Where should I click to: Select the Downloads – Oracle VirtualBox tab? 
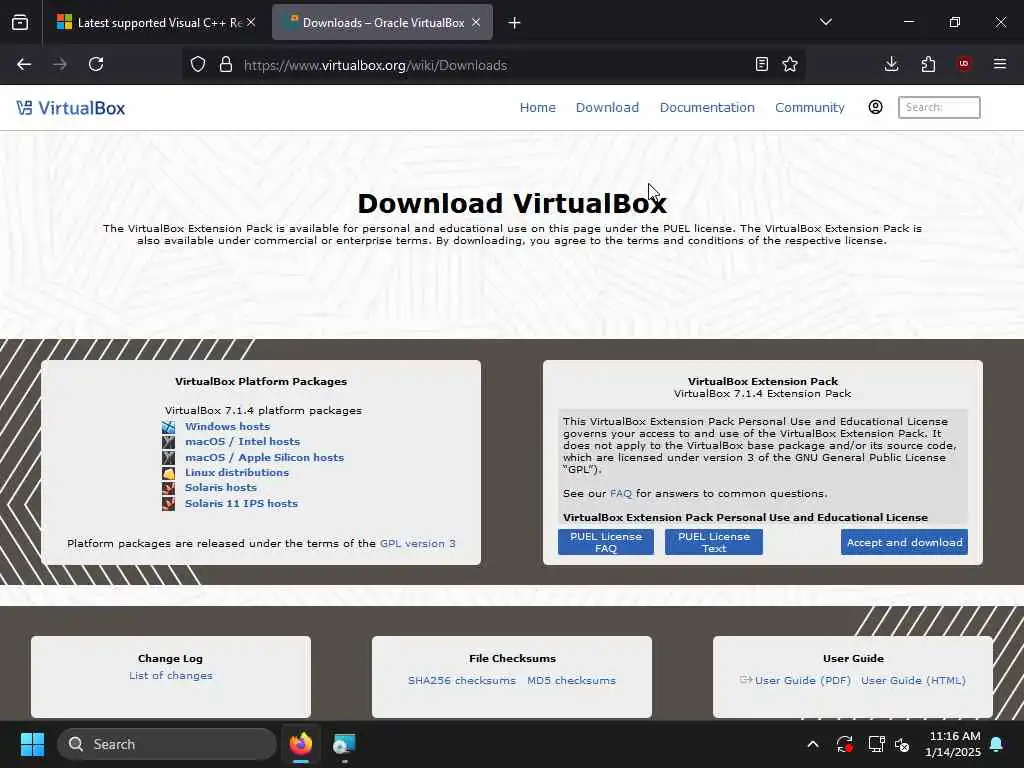coord(382,23)
